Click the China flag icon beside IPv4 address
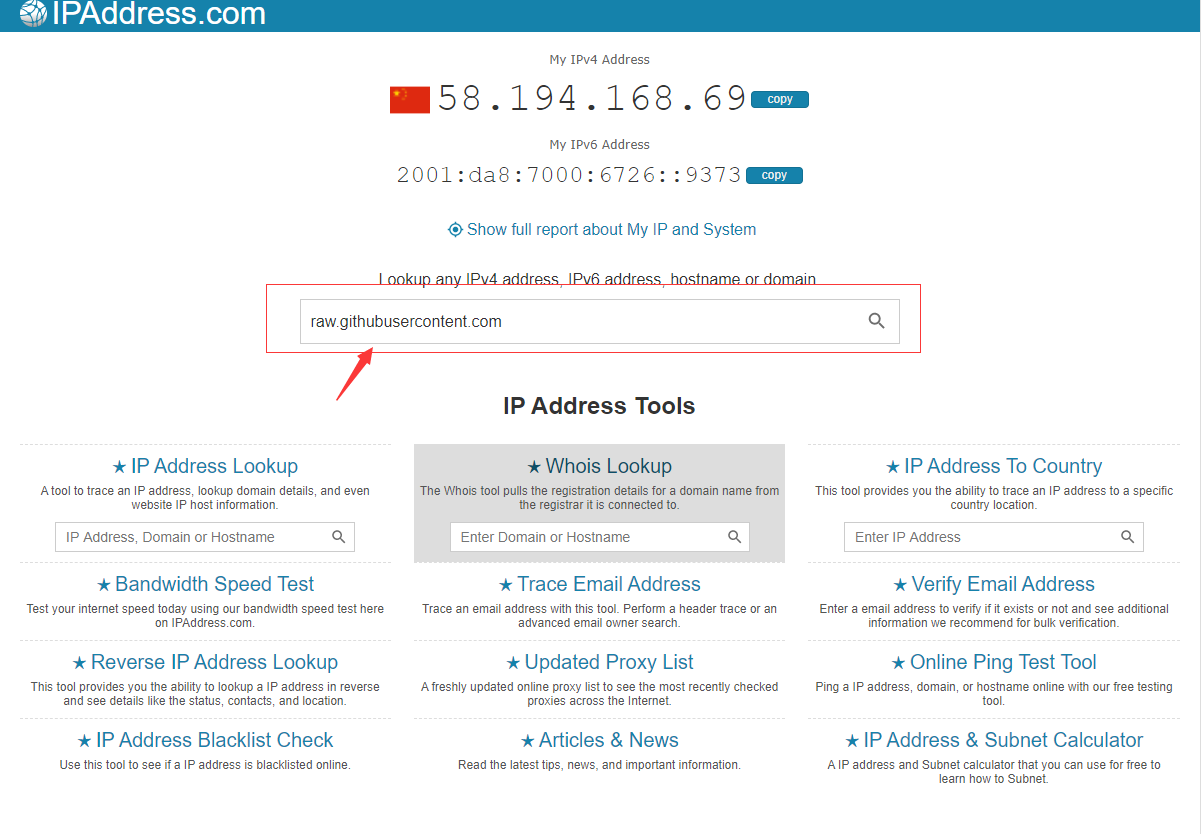The image size is (1201, 834). [410, 99]
